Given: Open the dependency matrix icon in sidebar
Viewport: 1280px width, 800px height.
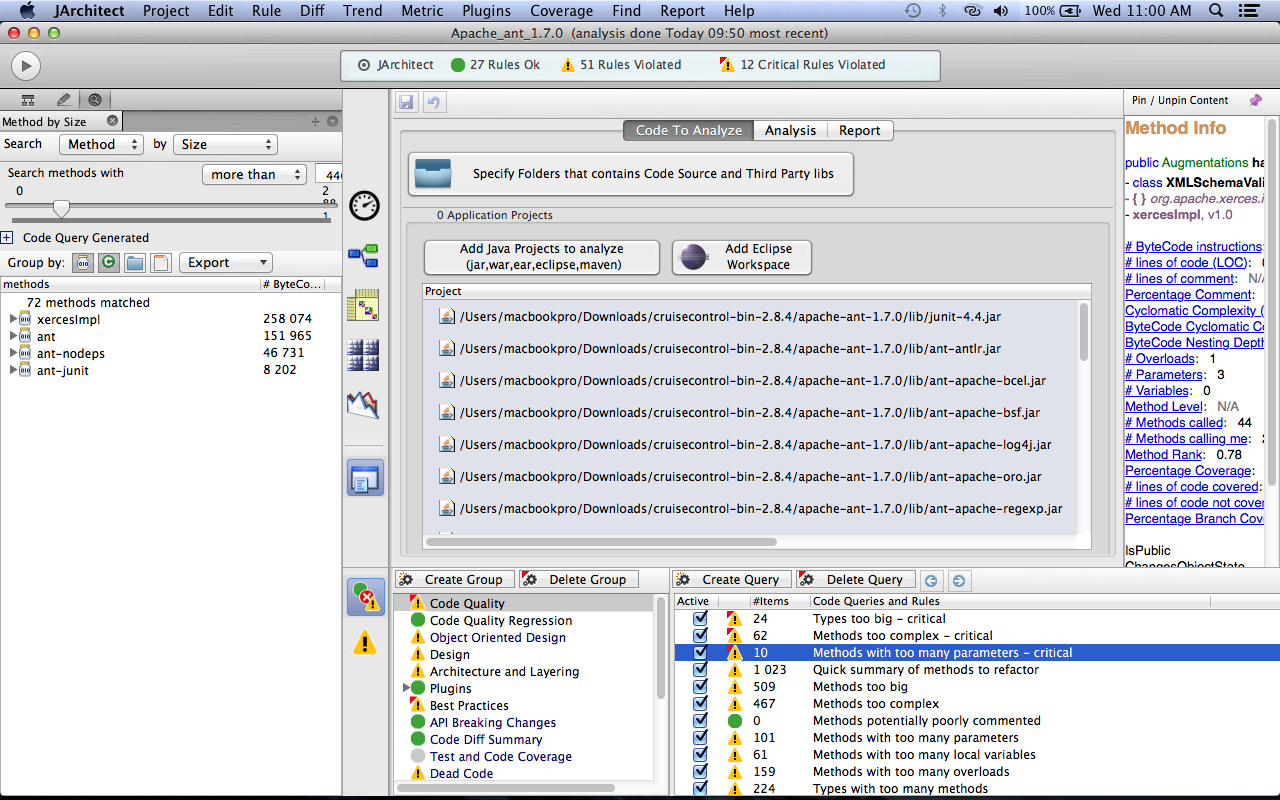Looking at the screenshot, I should click(x=363, y=305).
